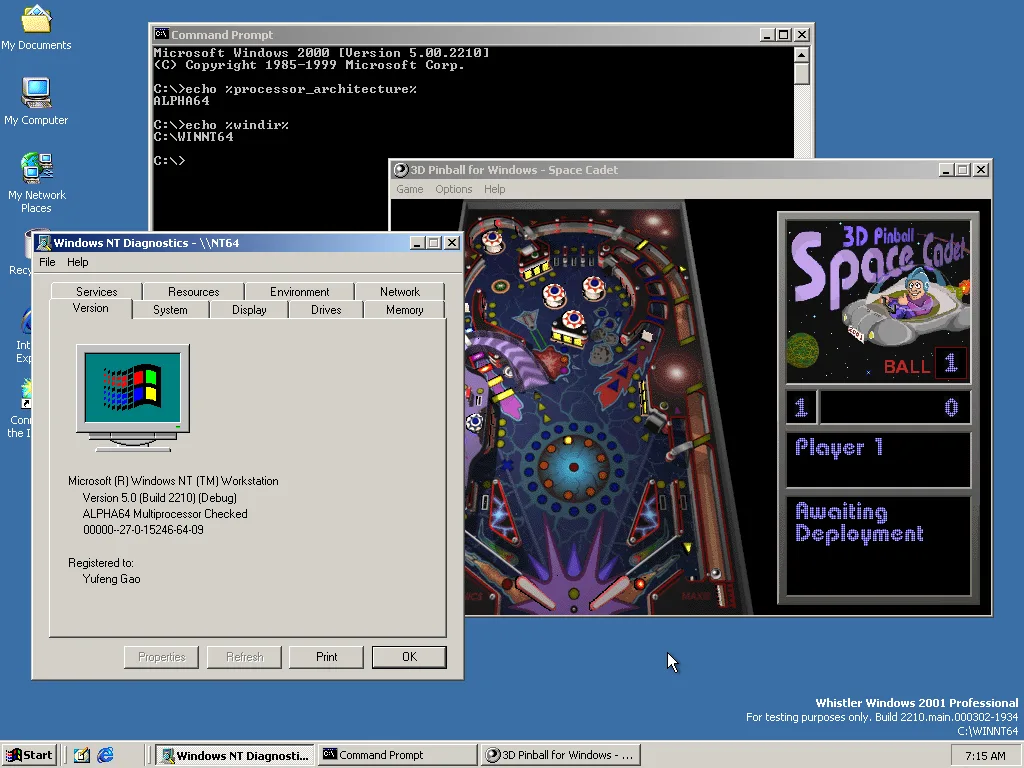Maximize the Command Prompt window
The image size is (1024, 768).
784,35
